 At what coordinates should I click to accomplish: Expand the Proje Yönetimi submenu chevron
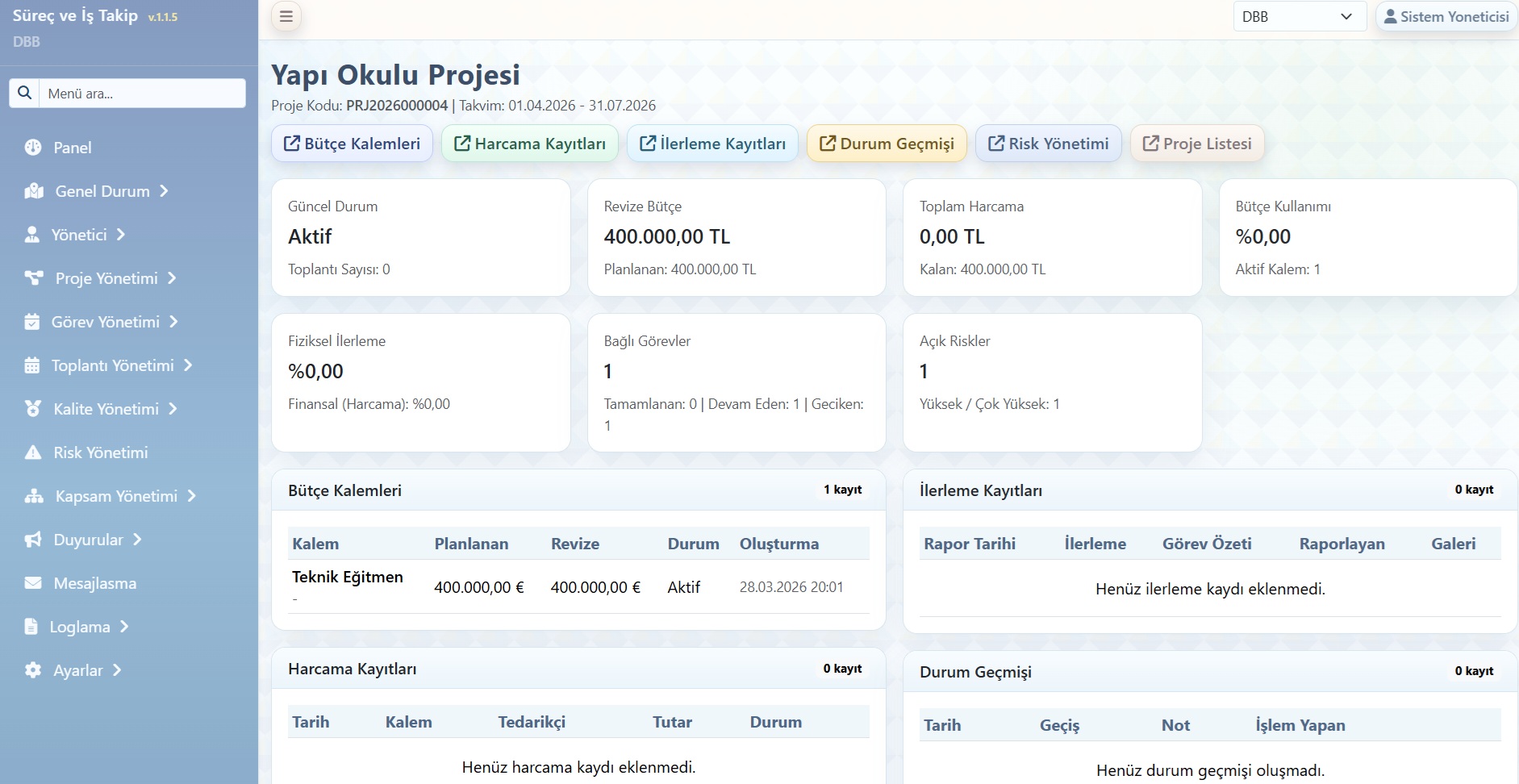click(x=172, y=278)
